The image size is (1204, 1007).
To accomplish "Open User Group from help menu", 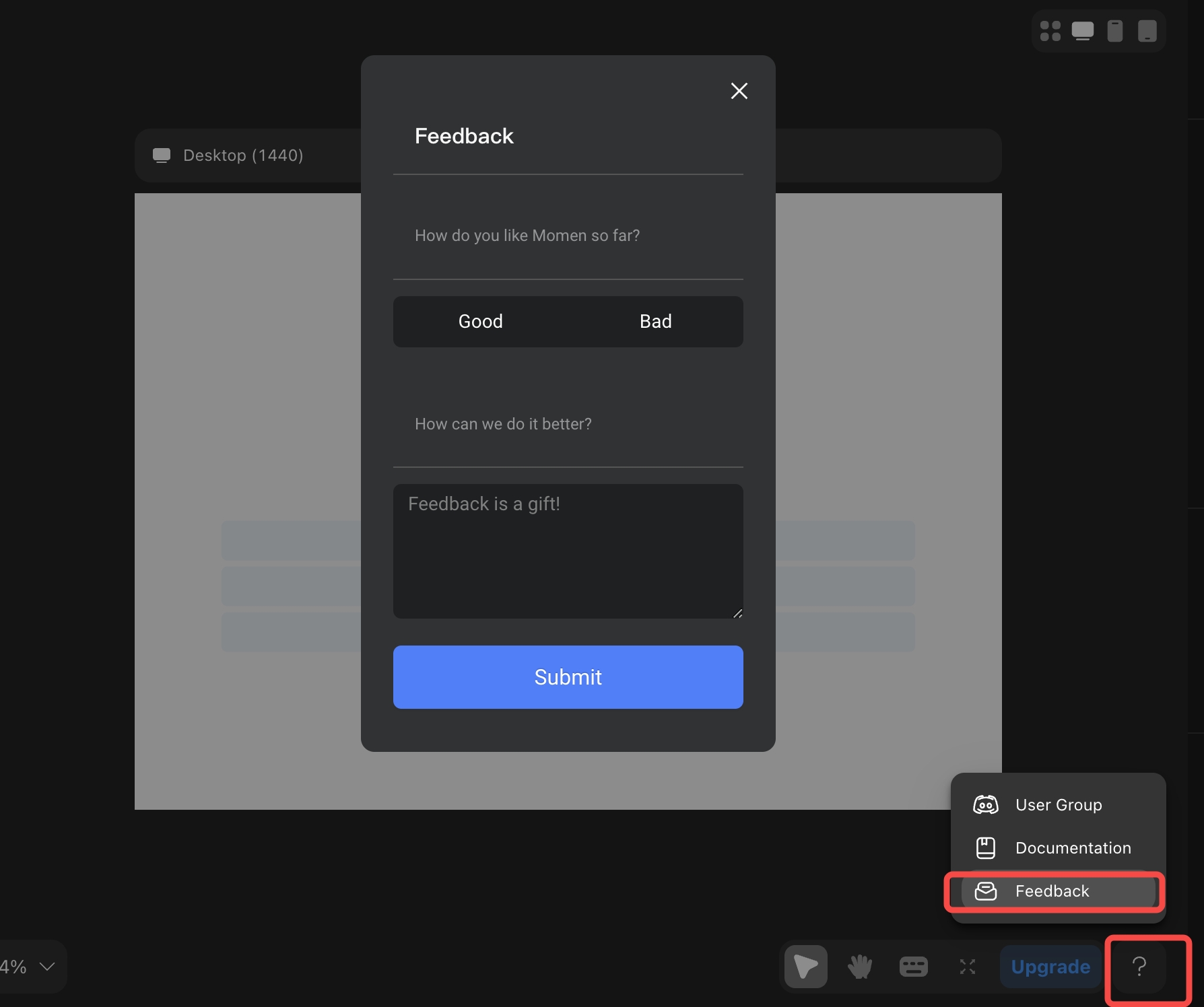I will coord(1058,805).
